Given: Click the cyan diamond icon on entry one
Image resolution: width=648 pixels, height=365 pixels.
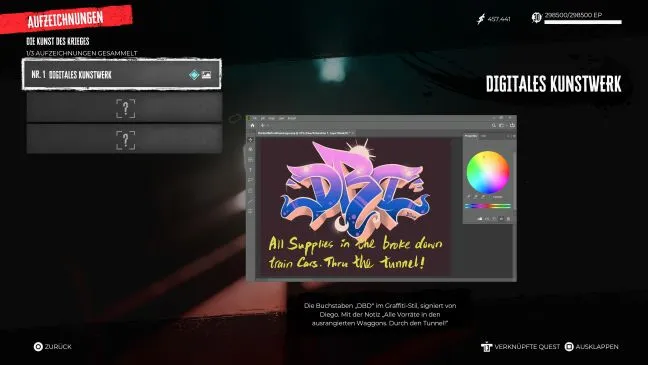Looking at the screenshot, I should [x=194, y=75].
